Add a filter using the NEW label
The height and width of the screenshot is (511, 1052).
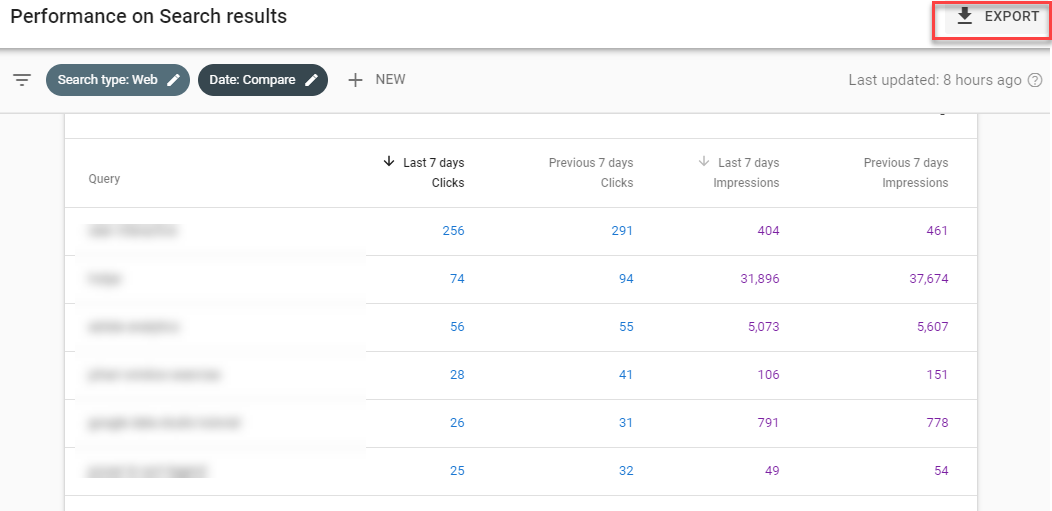pyautogui.click(x=390, y=80)
